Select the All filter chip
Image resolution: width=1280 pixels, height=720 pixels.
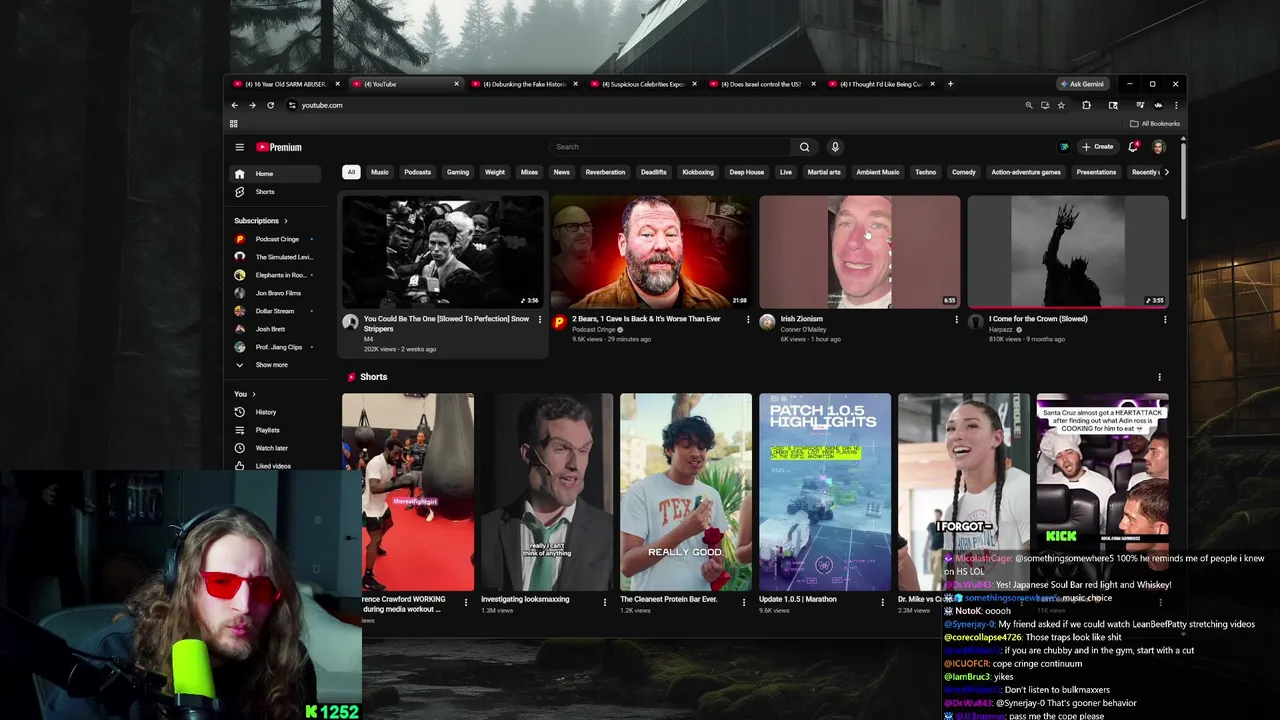click(x=351, y=172)
